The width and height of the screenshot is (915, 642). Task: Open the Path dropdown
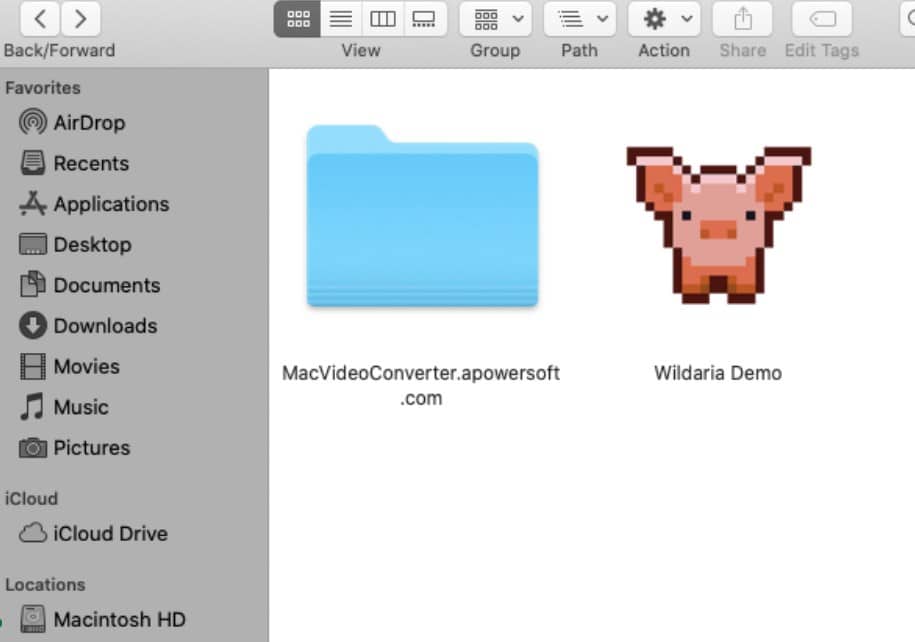[x=579, y=19]
